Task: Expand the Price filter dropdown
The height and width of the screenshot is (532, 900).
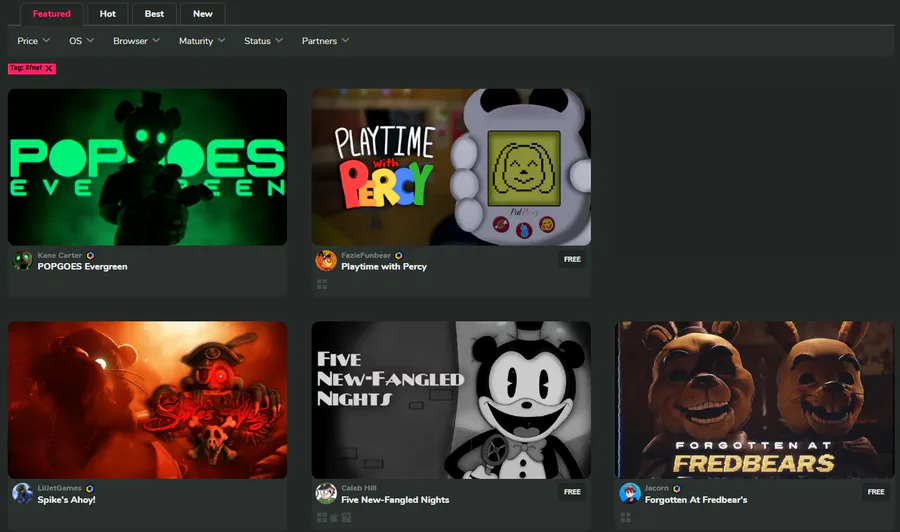Action: 33,41
